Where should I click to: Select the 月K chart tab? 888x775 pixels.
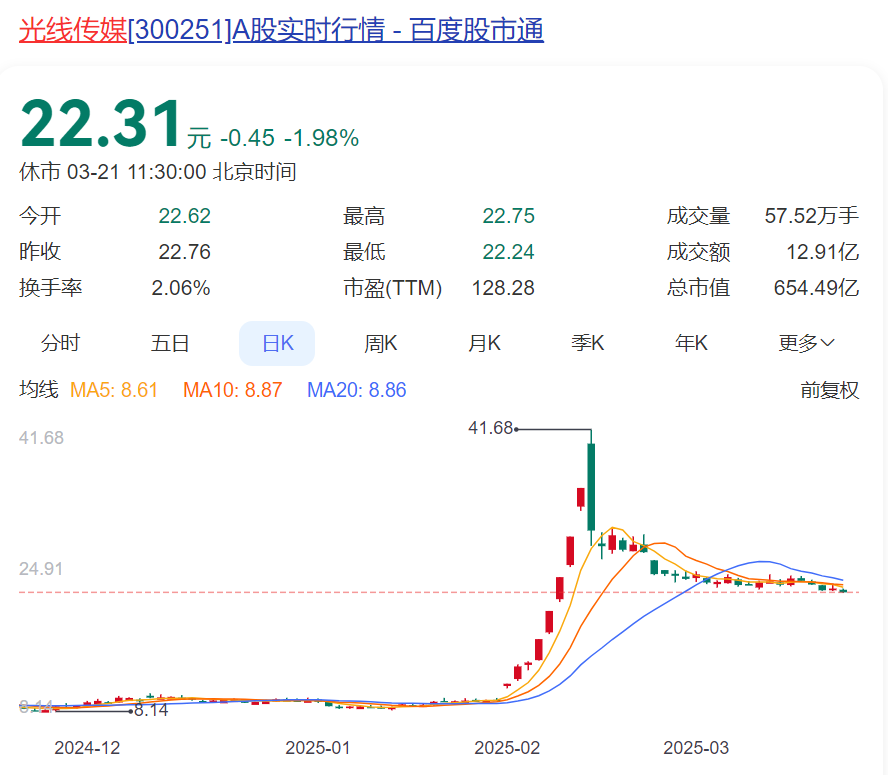tap(484, 343)
